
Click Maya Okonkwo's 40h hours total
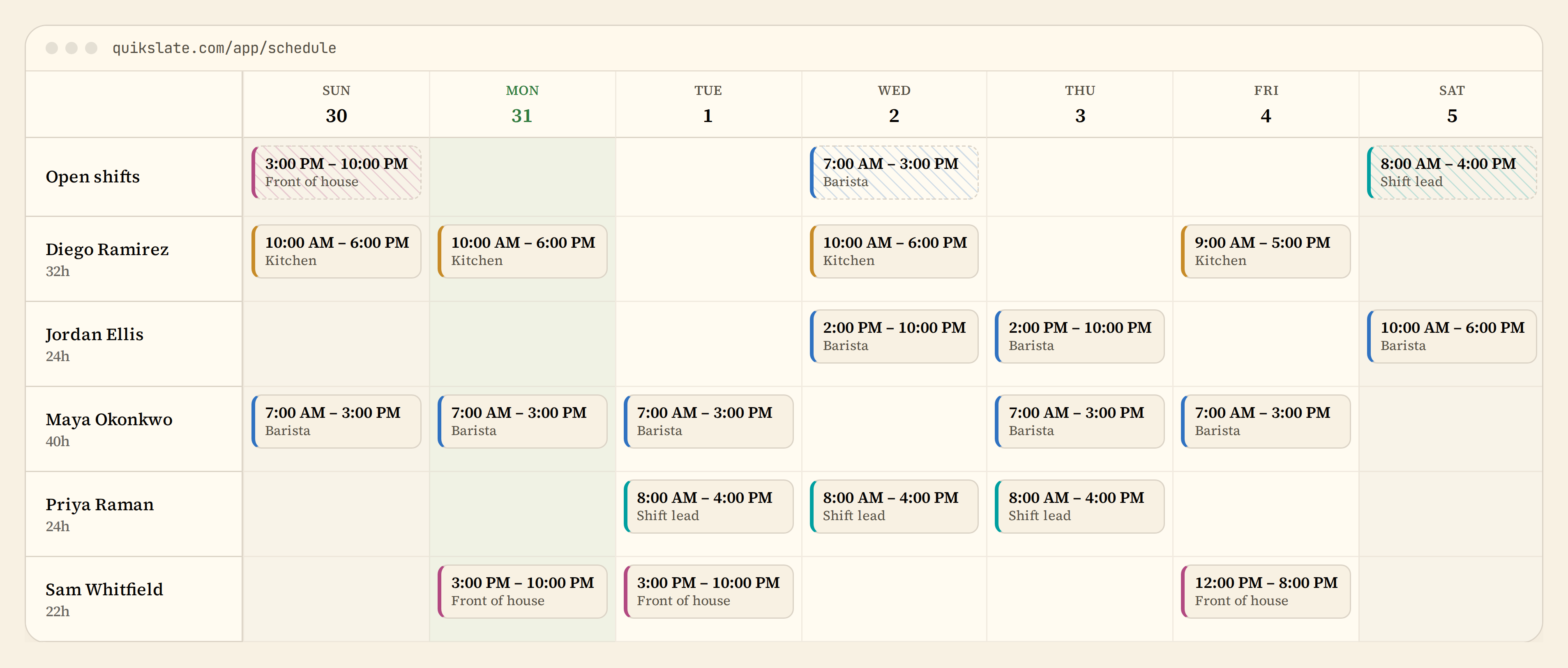(x=58, y=442)
